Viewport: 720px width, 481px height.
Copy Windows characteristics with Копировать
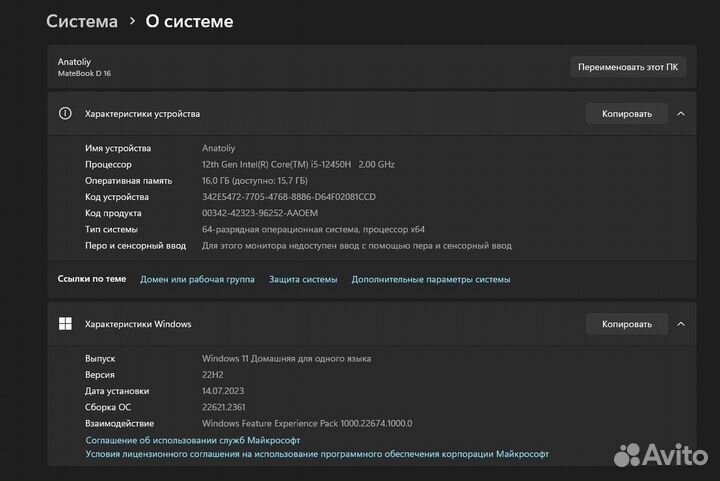[x=627, y=324]
